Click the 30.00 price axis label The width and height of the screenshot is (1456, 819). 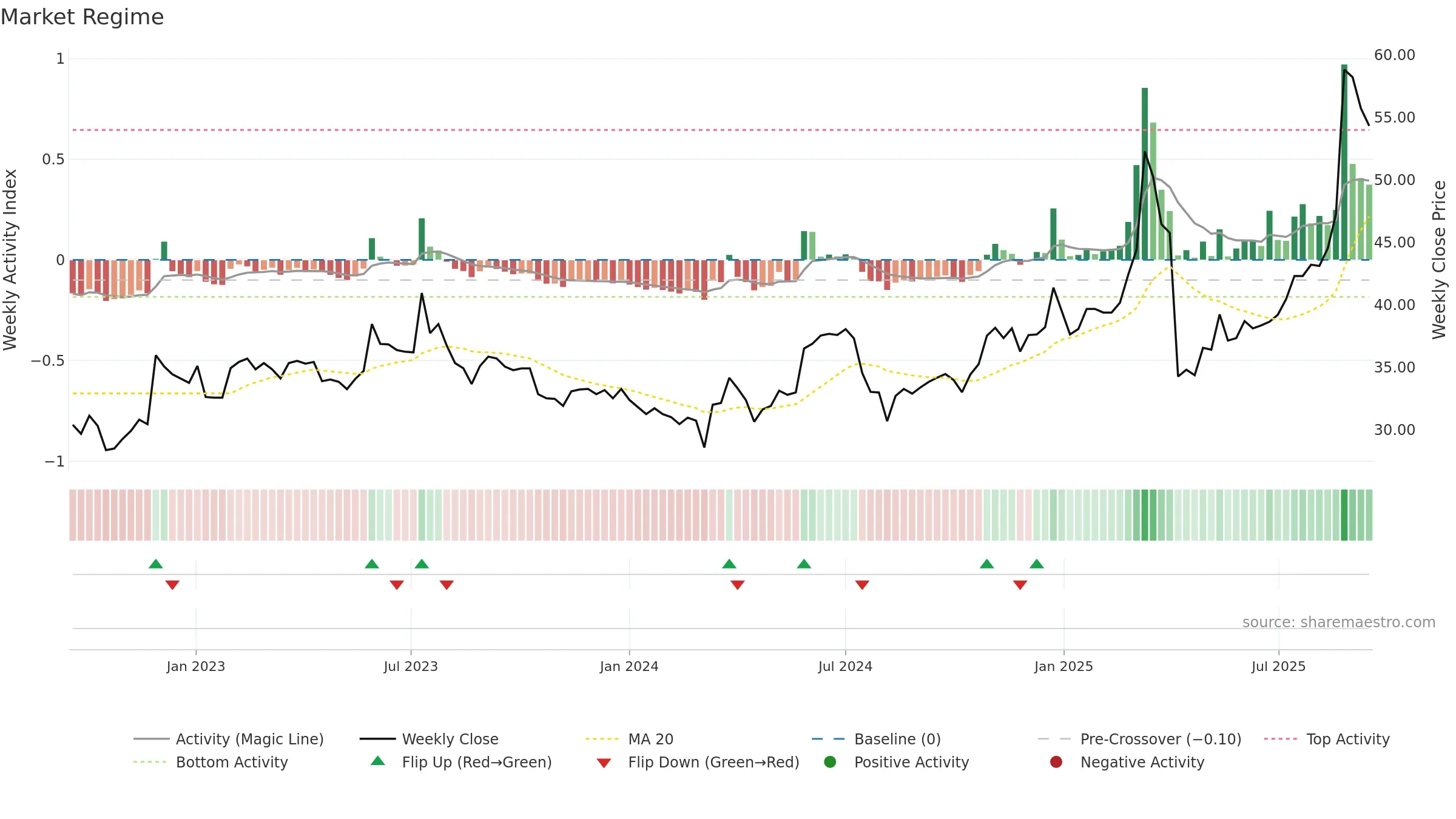(x=1394, y=430)
